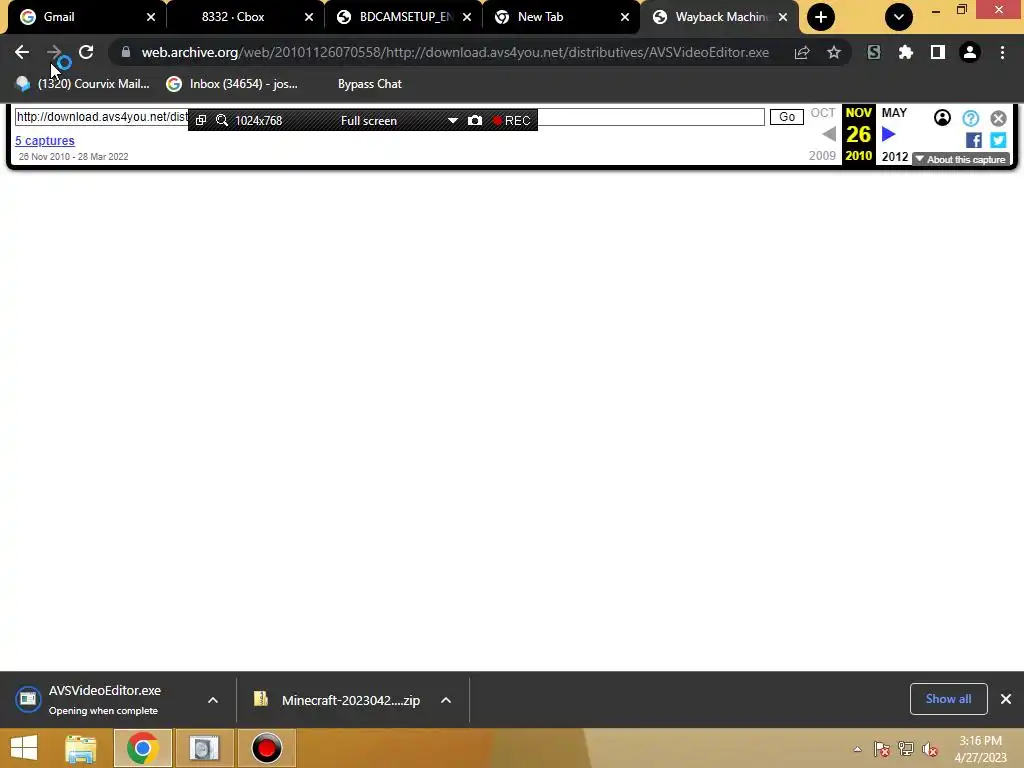Open the Windows Start button
The width and height of the screenshot is (1024, 768).
point(24,748)
